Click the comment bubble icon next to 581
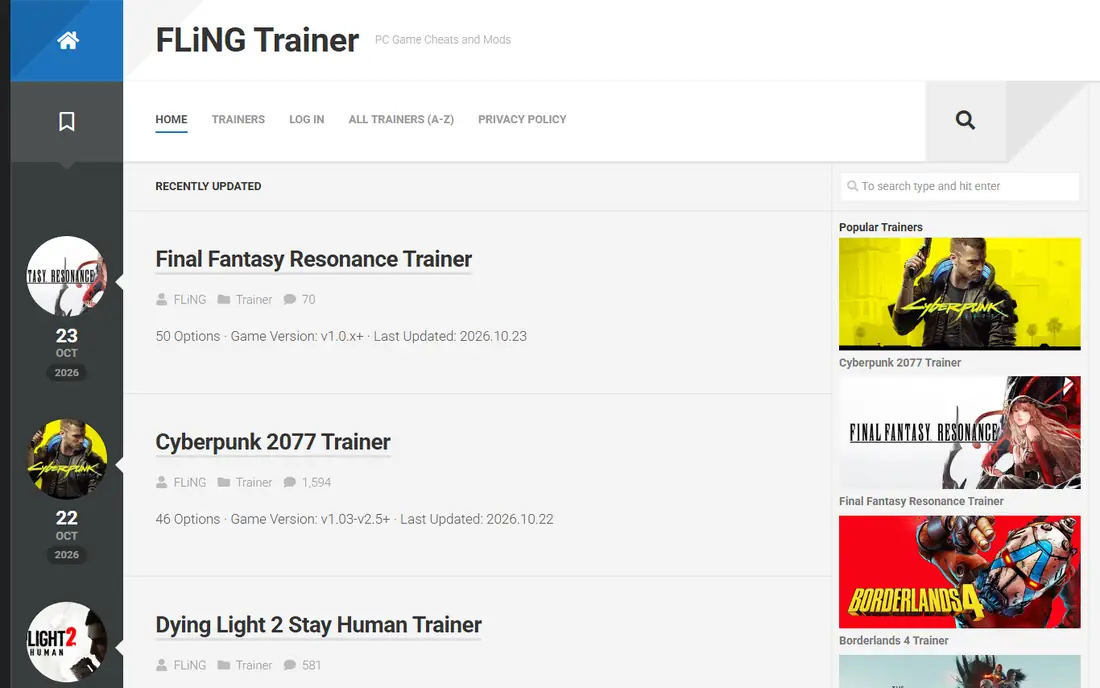This screenshot has width=1100, height=688. pos(290,665)
